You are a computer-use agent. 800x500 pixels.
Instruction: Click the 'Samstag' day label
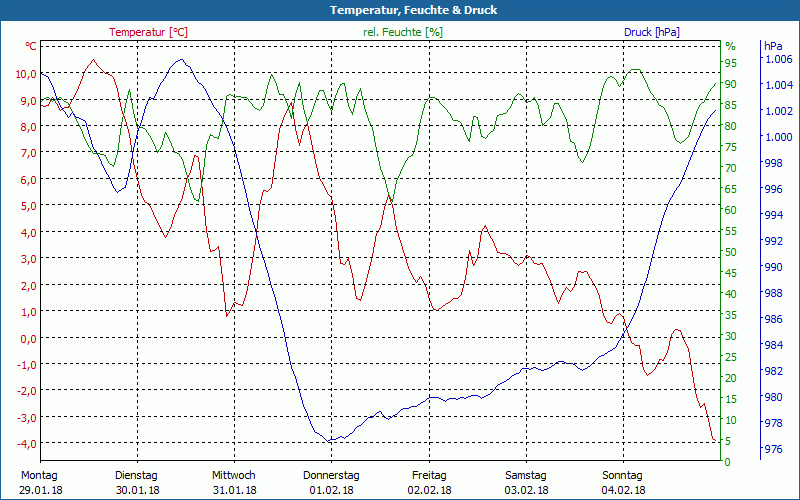pos(526,476)
